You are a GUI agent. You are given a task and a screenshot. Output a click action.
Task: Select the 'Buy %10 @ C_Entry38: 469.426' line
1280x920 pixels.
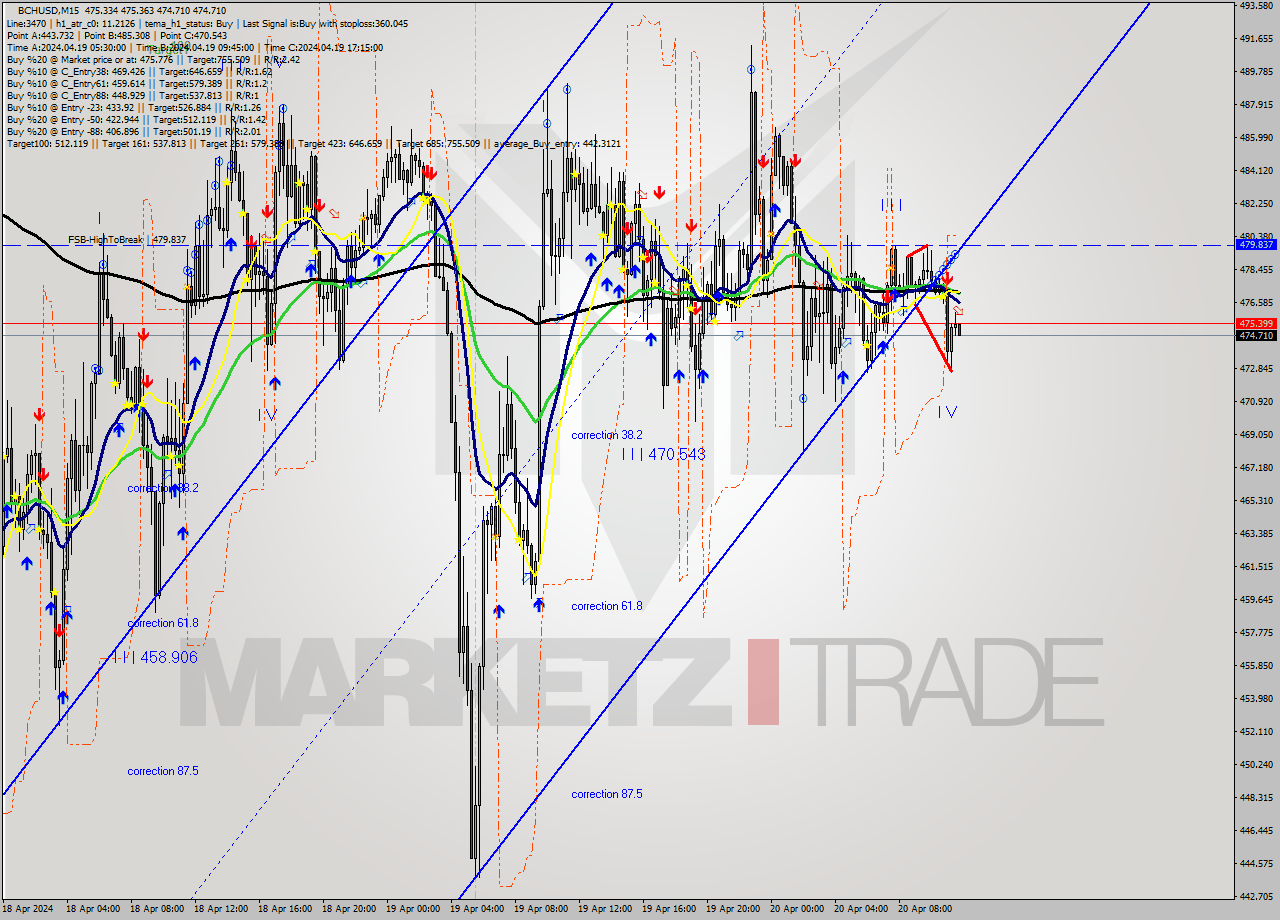[x=75, y=72]
